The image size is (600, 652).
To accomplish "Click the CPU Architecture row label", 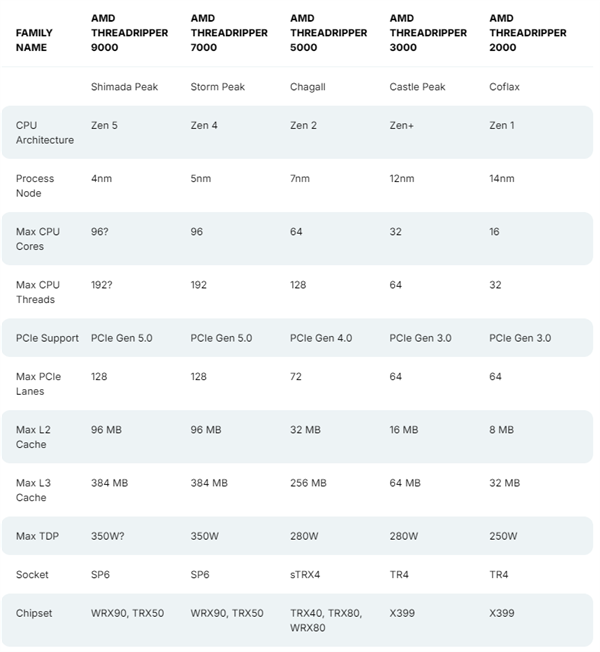I will (45, 133).
